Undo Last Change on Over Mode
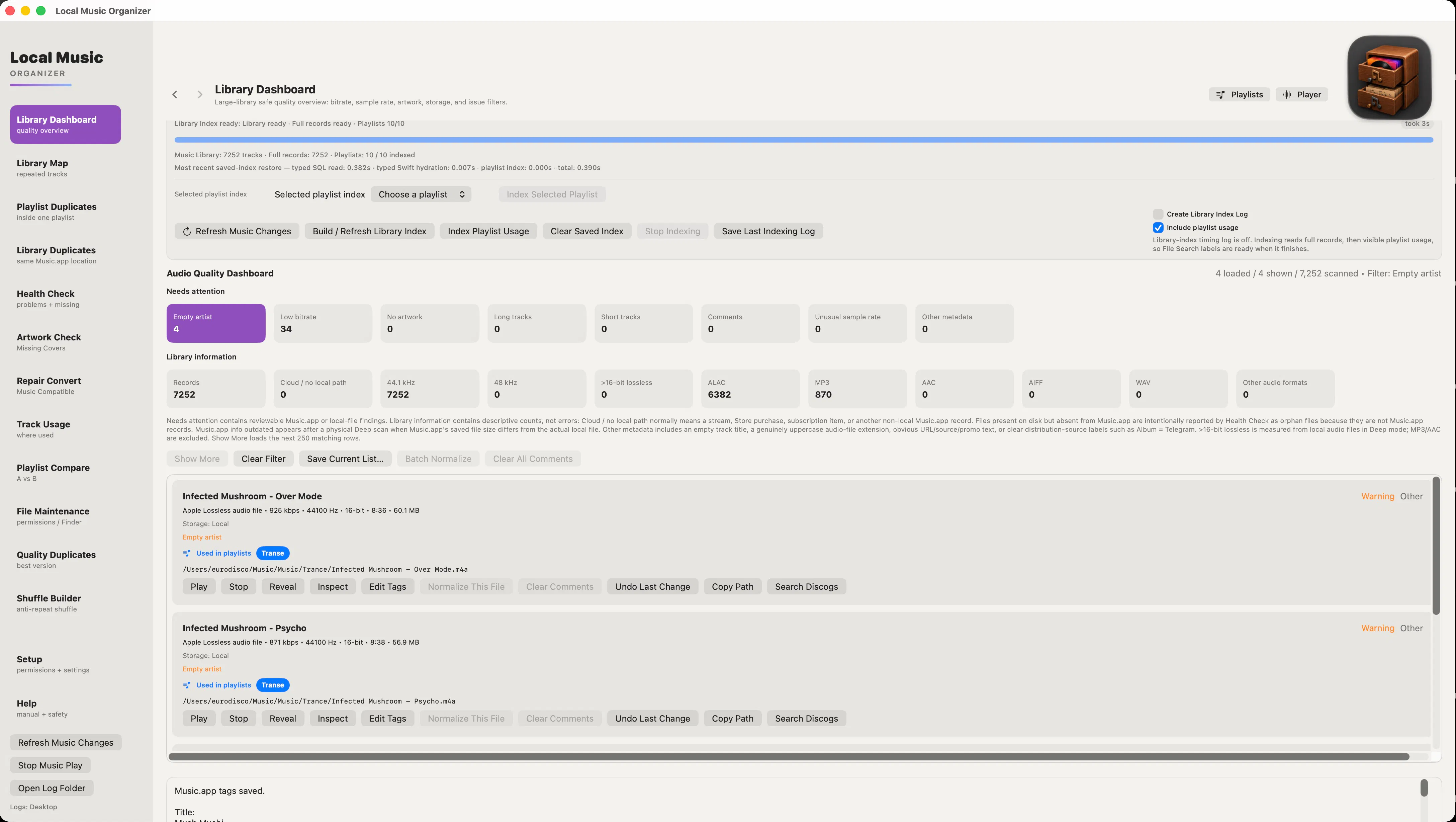Viewport: 1456px width, 822px height. click(x=653, y=587)
